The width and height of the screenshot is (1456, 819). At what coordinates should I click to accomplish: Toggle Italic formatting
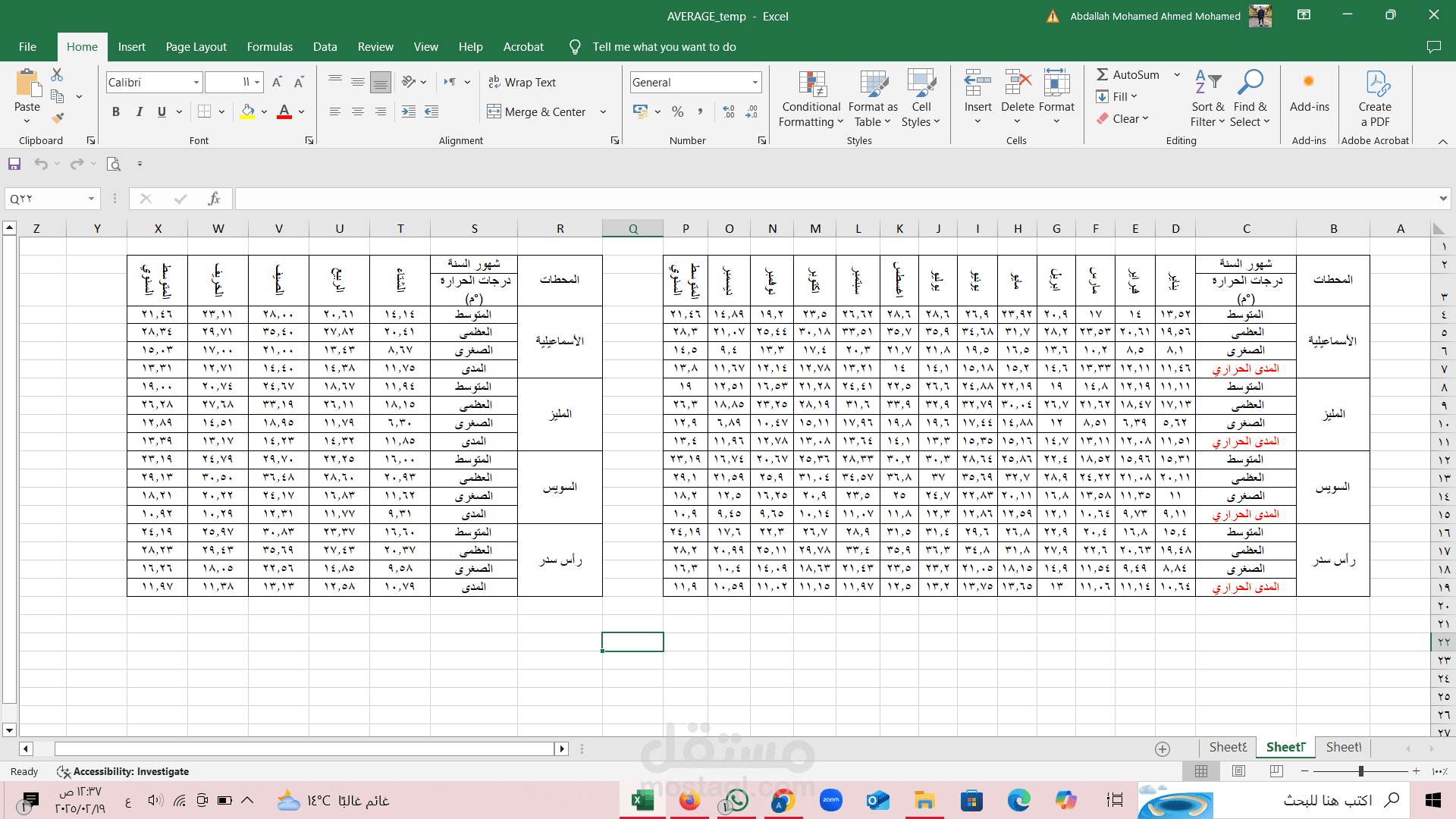(x=139, y=111)
